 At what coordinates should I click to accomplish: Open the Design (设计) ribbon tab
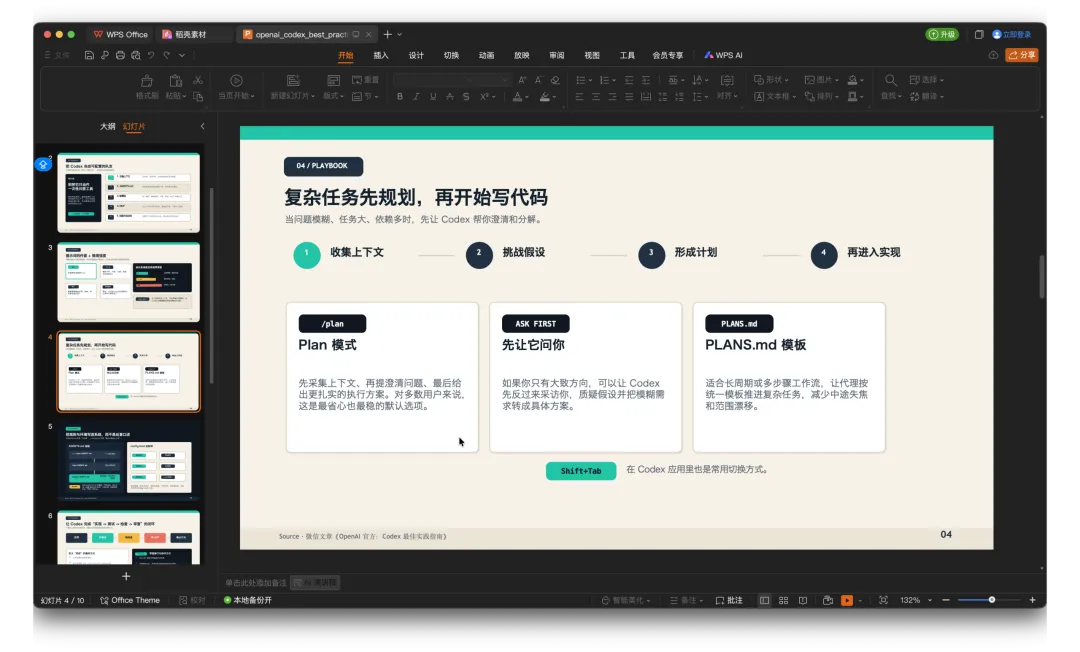coord(416,55)
